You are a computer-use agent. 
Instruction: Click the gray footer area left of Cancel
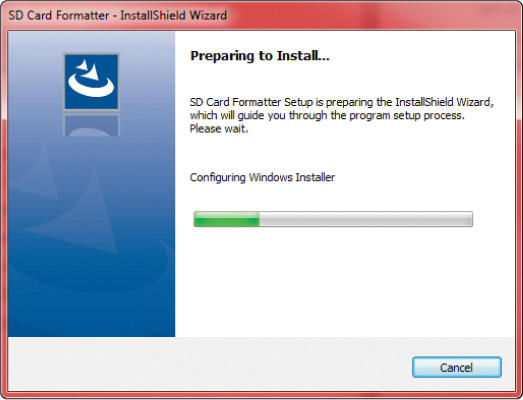pos(210,365)
